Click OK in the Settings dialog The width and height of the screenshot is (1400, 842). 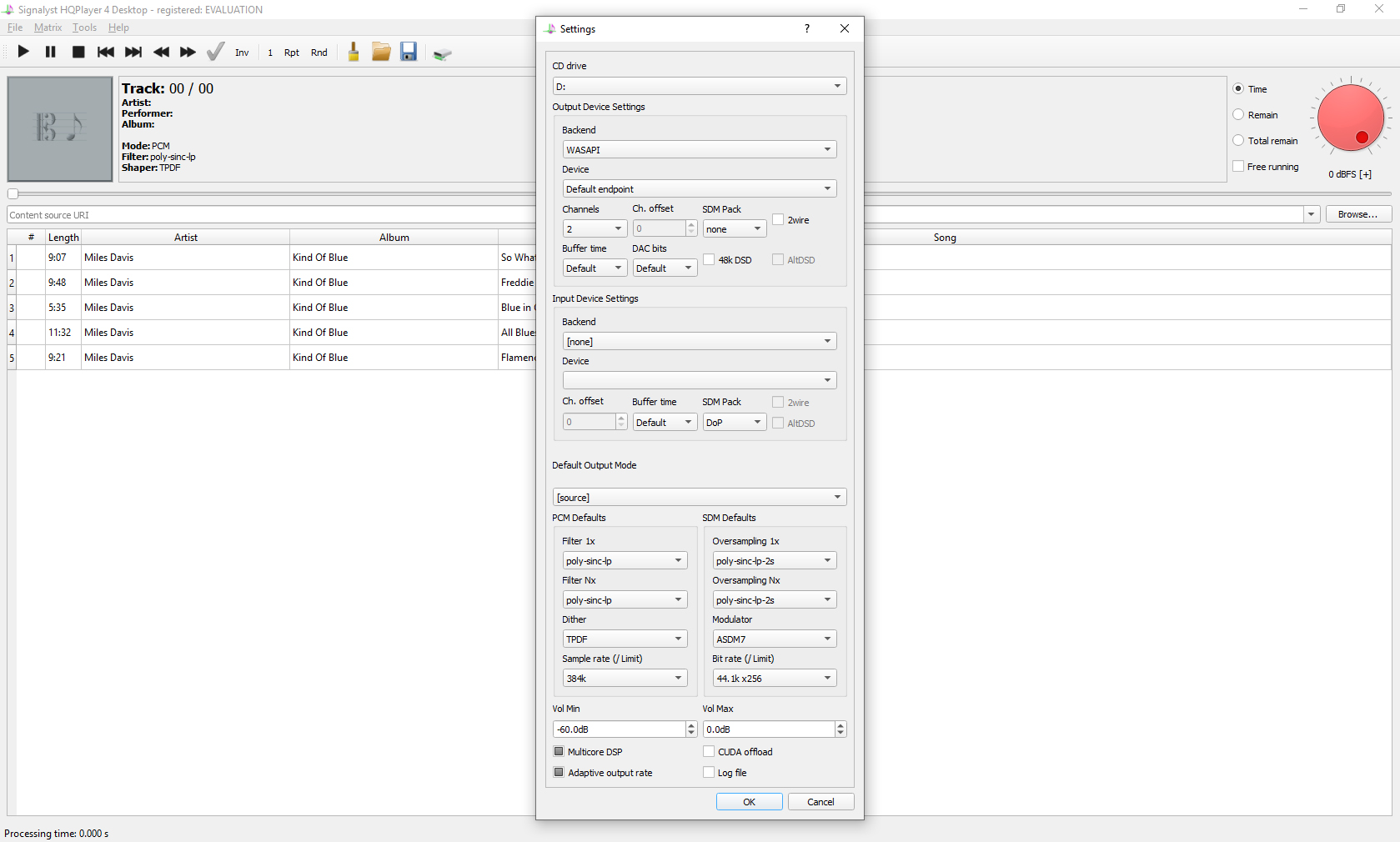click(749, 802)
